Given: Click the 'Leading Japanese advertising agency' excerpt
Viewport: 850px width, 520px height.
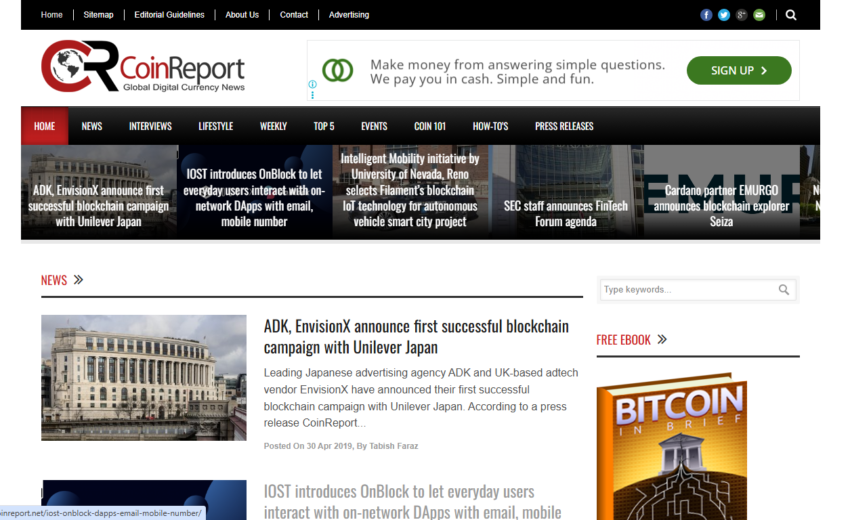Looking at the screenshot, I should 421,397.
